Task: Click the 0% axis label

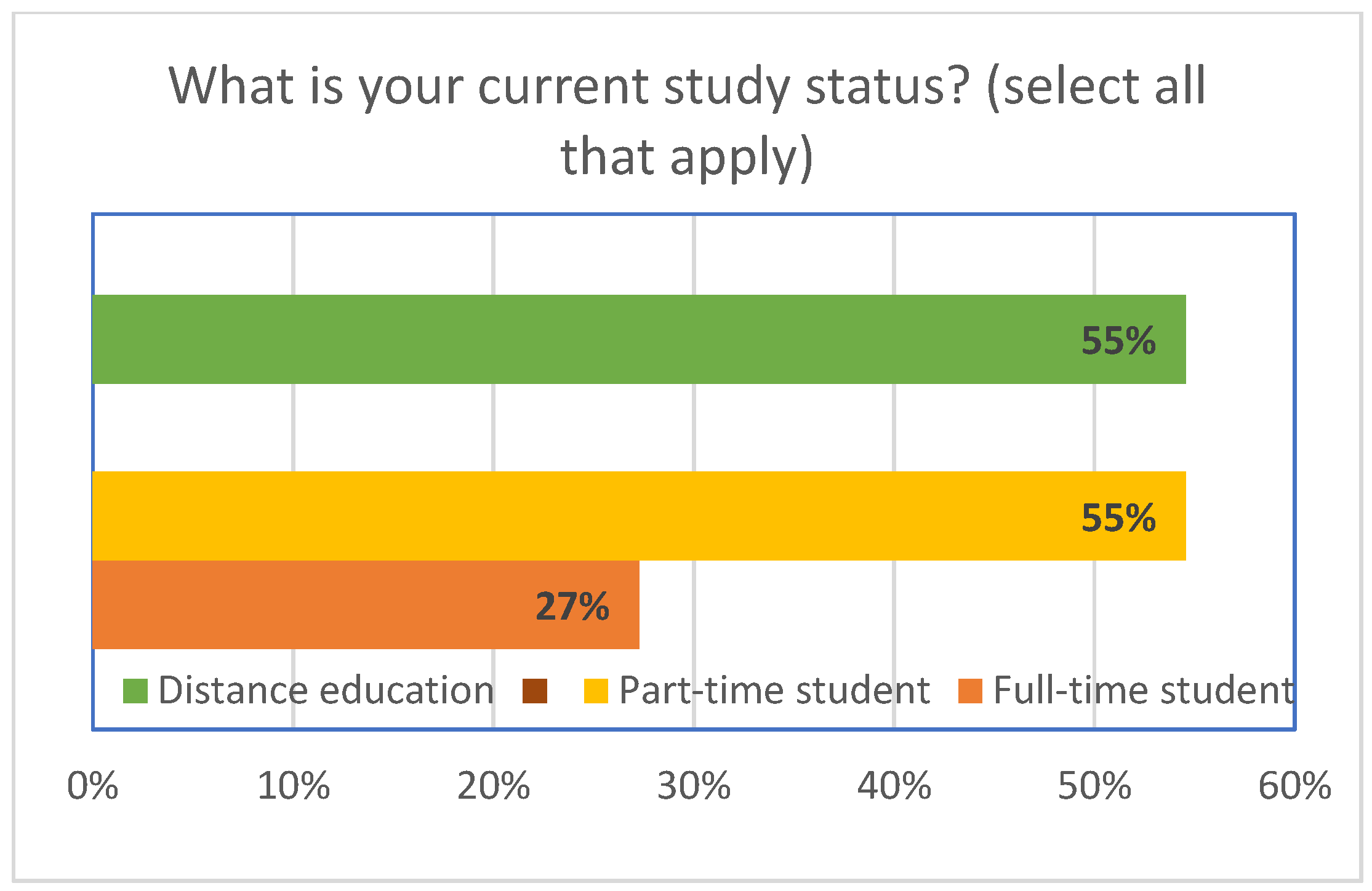Action: (92, 786)
